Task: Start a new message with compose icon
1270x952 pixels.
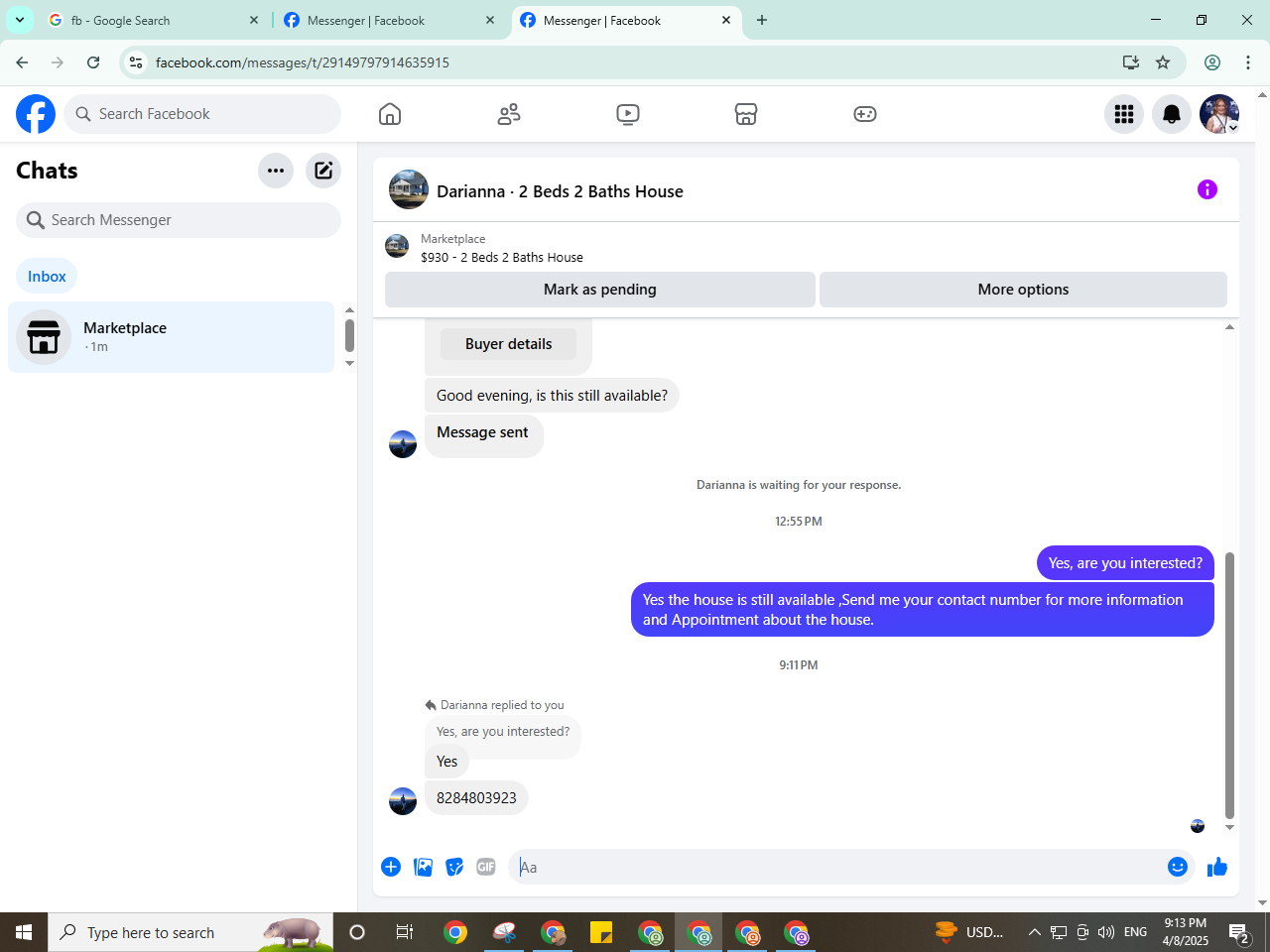Action: tap(323, 171)
